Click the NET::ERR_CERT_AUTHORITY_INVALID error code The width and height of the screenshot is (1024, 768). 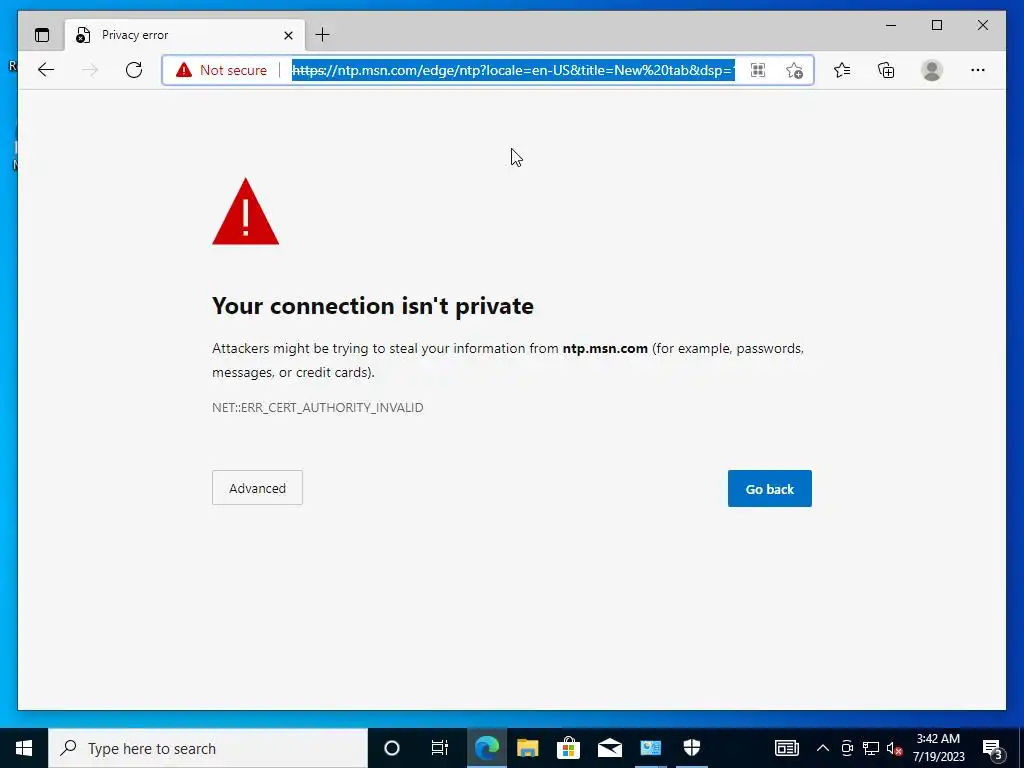[317, 408]
